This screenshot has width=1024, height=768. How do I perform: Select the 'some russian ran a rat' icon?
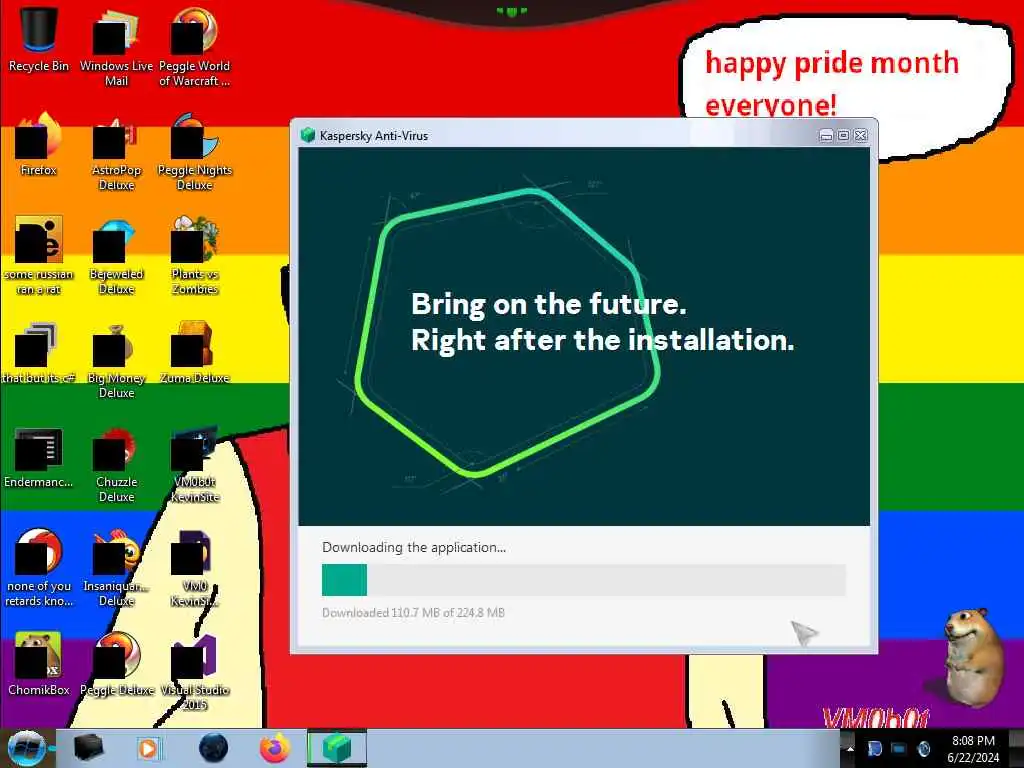39,256
